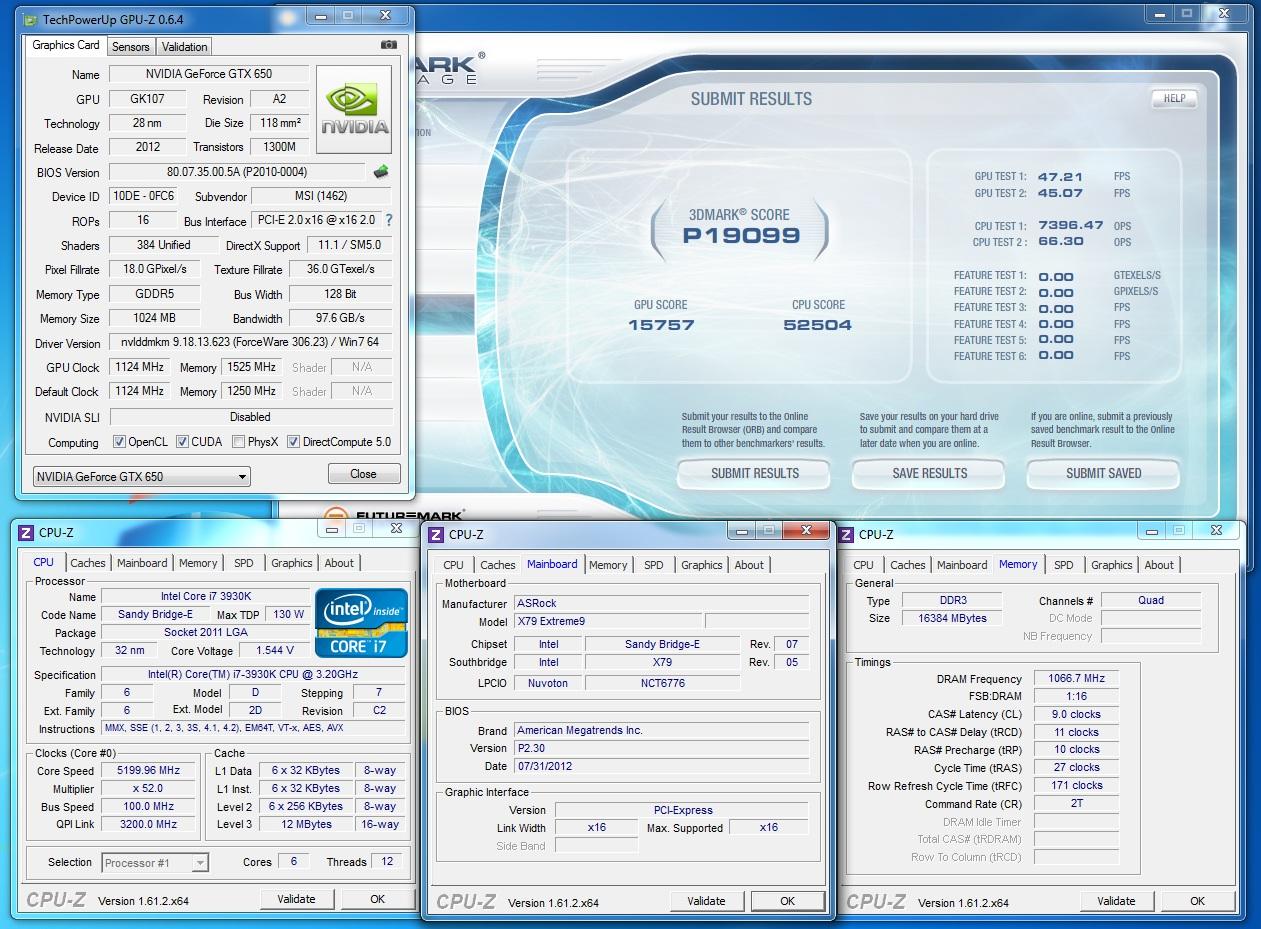Click OK in the Memory window

click(x=1197, y=901)
